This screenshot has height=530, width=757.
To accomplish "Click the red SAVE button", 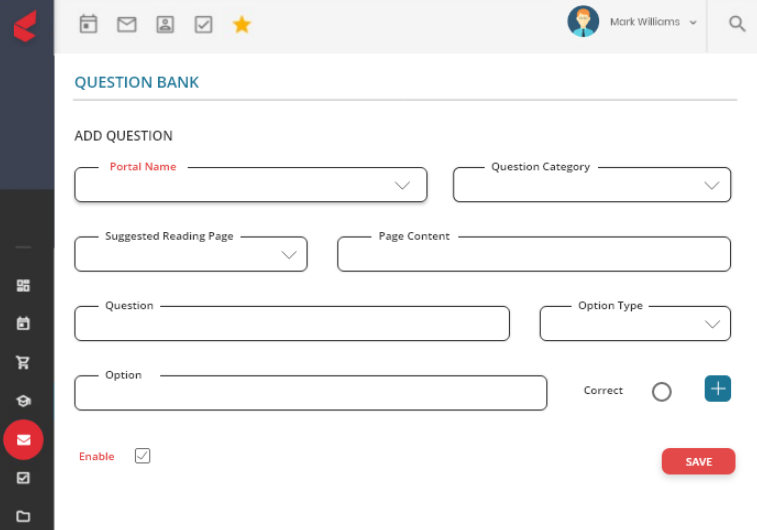I will (698, 461).
